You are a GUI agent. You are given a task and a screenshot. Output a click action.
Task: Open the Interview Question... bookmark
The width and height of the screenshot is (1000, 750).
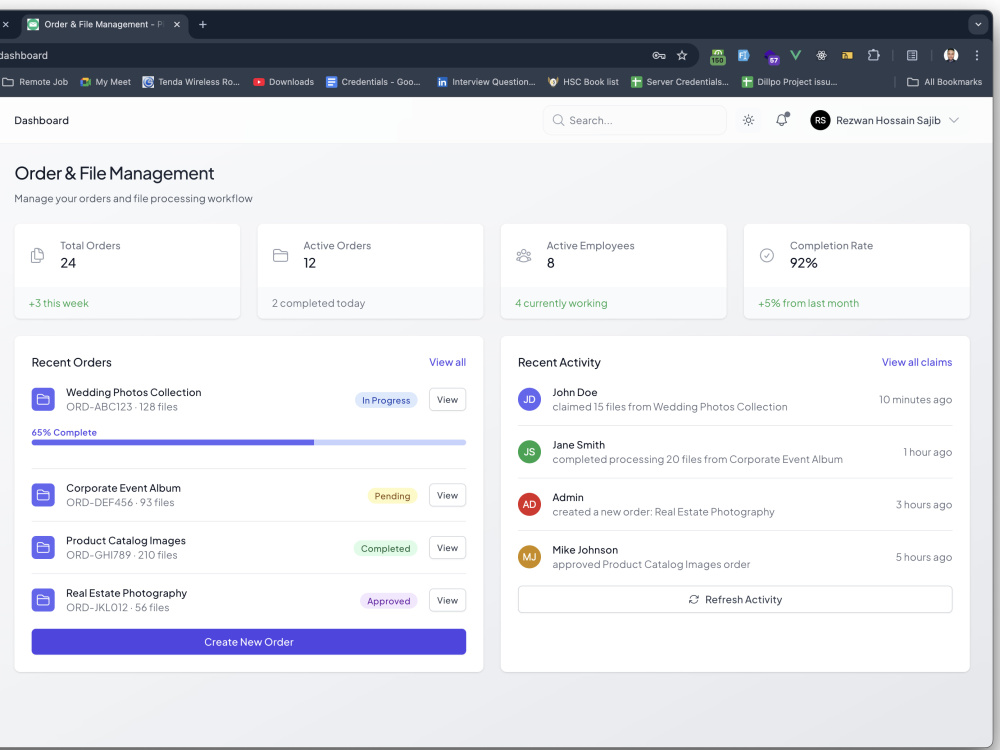tap(486, 82)
